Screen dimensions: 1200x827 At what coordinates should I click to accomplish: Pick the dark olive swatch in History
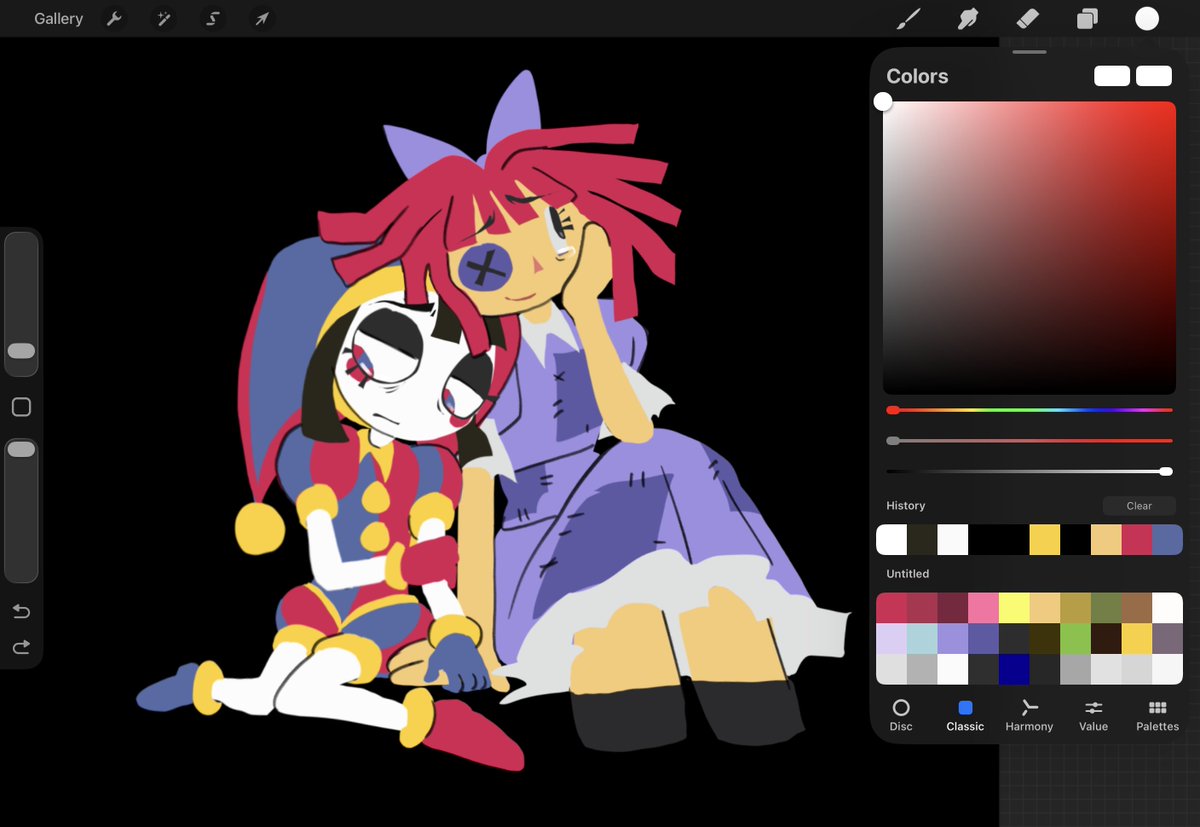[x=922, y=540]
